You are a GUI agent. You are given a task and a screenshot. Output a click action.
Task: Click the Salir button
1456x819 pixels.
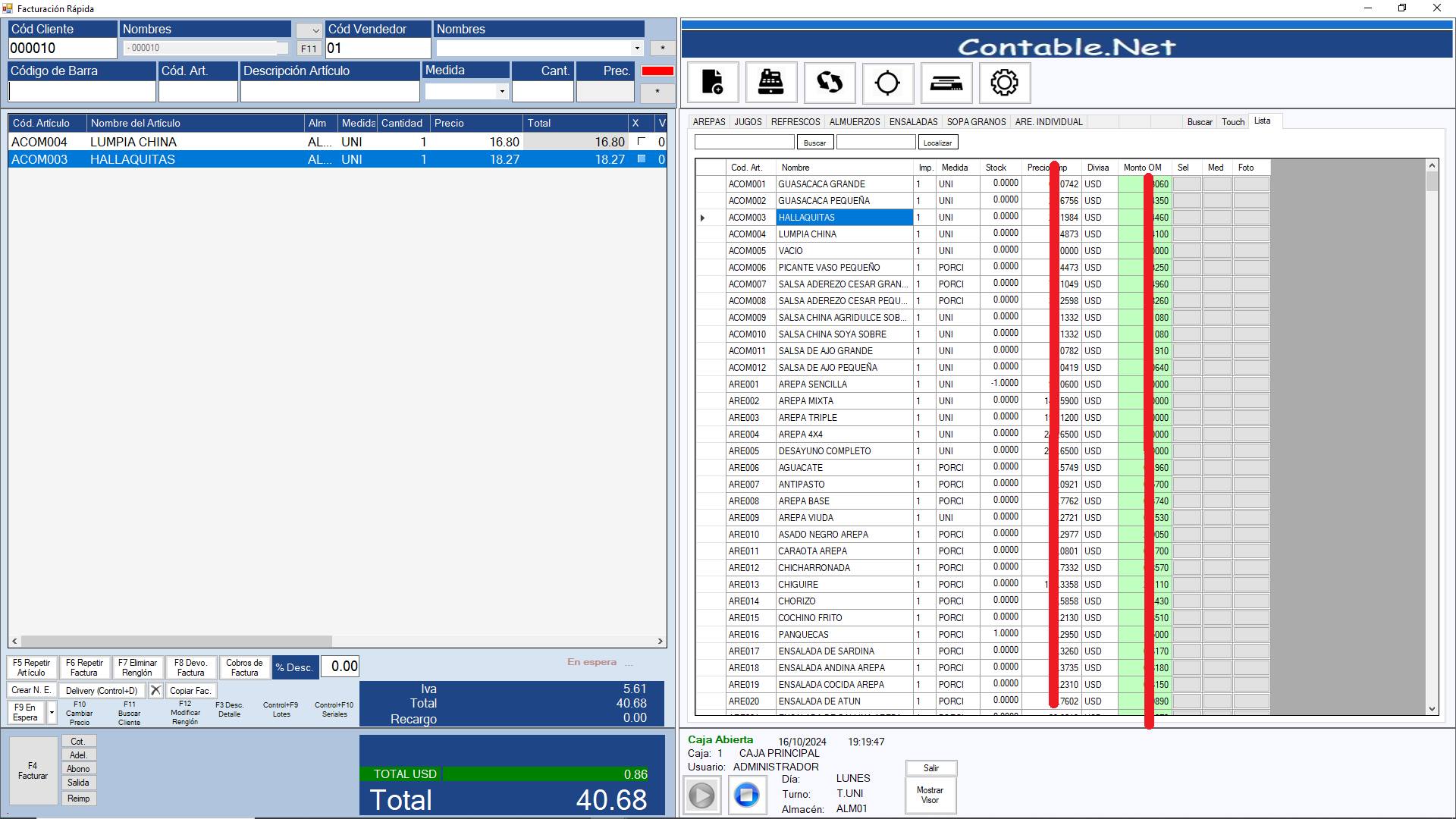tap(931, 768)
